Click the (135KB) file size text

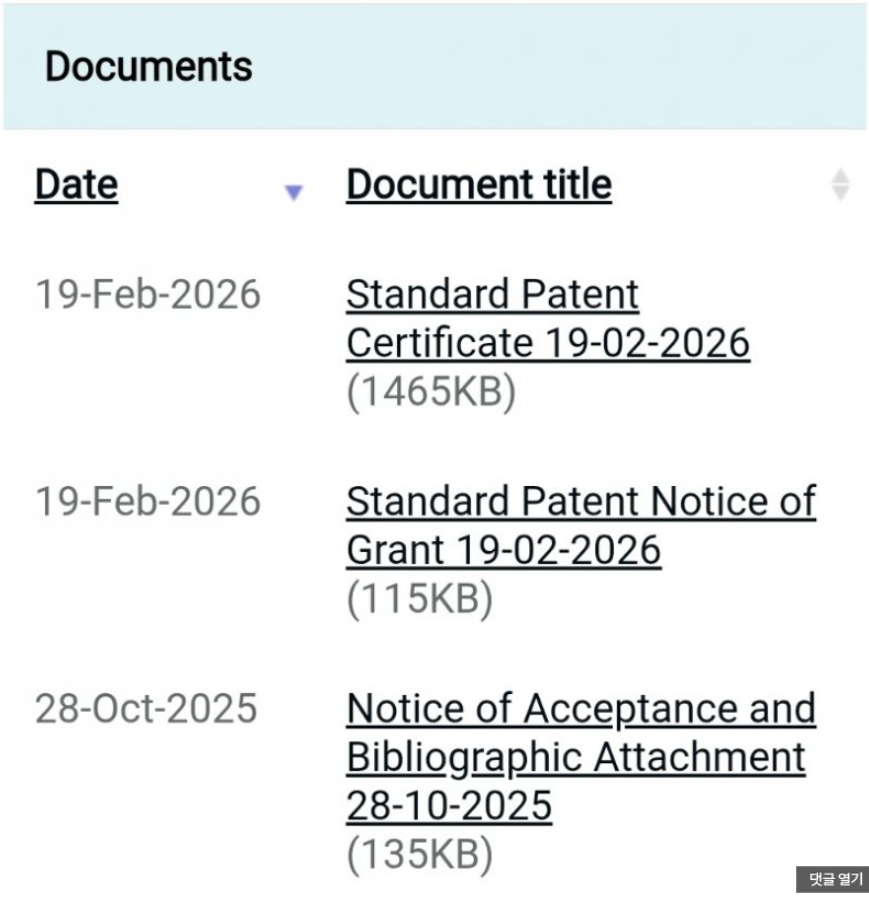pos(420,855)
